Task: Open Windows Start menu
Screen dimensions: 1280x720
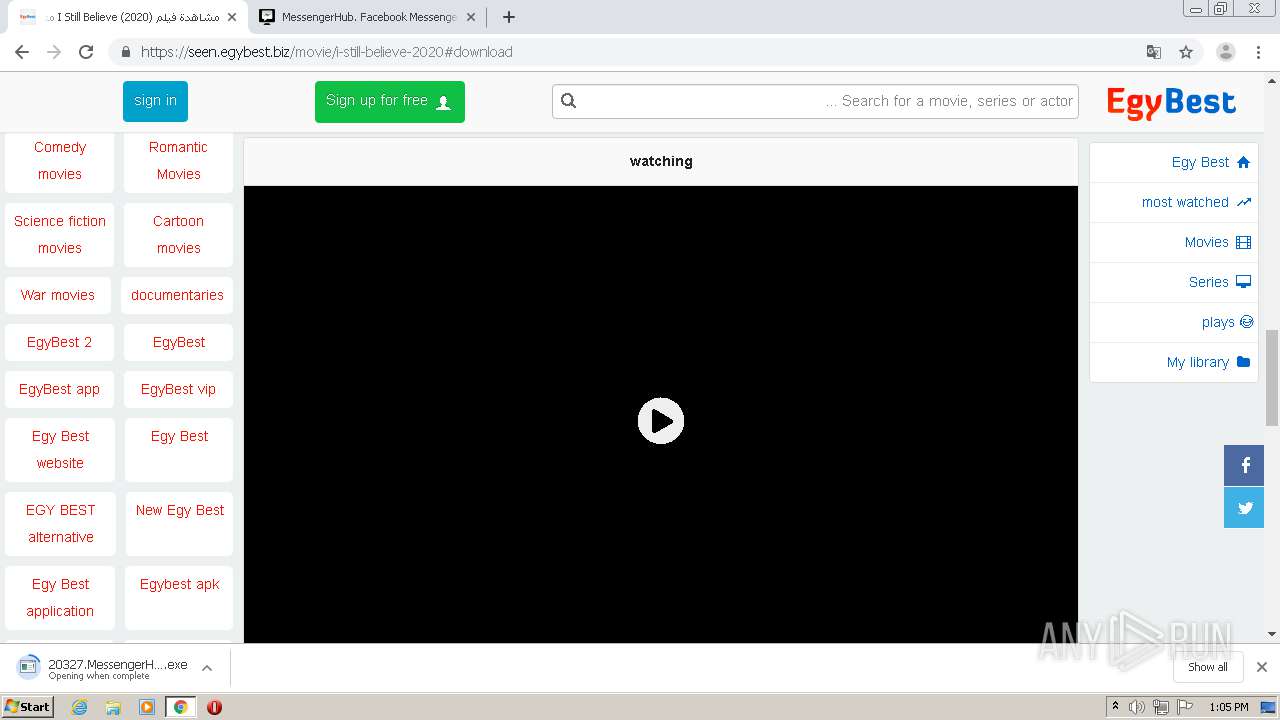Action: (x=28, y=707)
